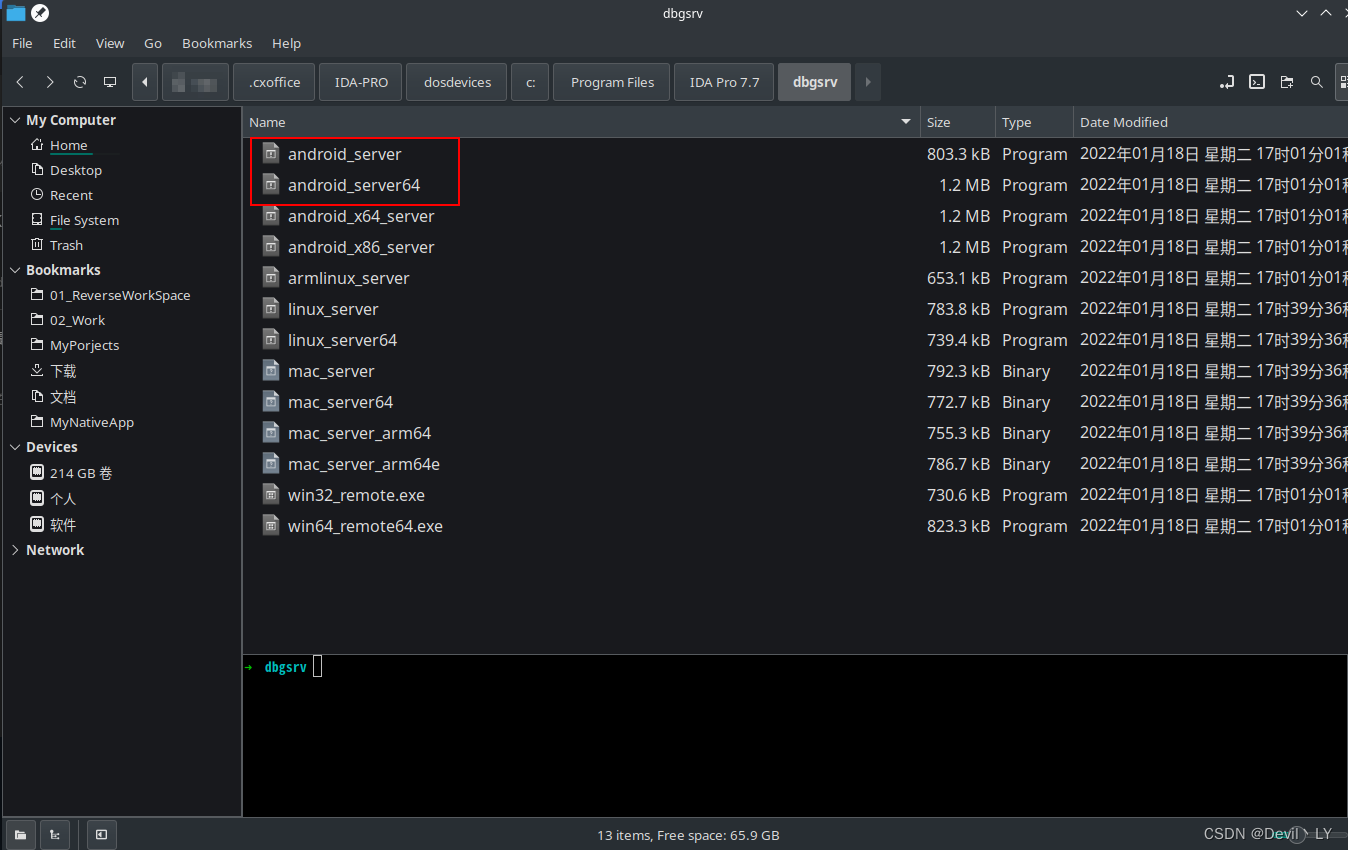The image size is (1348, 850).
Task: Open terminal via toolbar terminal icon
Action: tap(1258, 82)
